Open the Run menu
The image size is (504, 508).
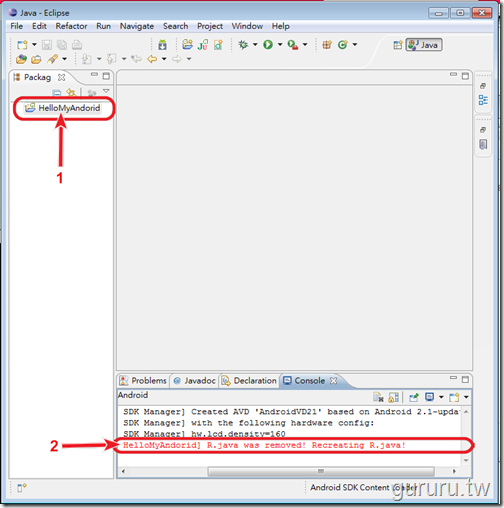click(104, 26)
